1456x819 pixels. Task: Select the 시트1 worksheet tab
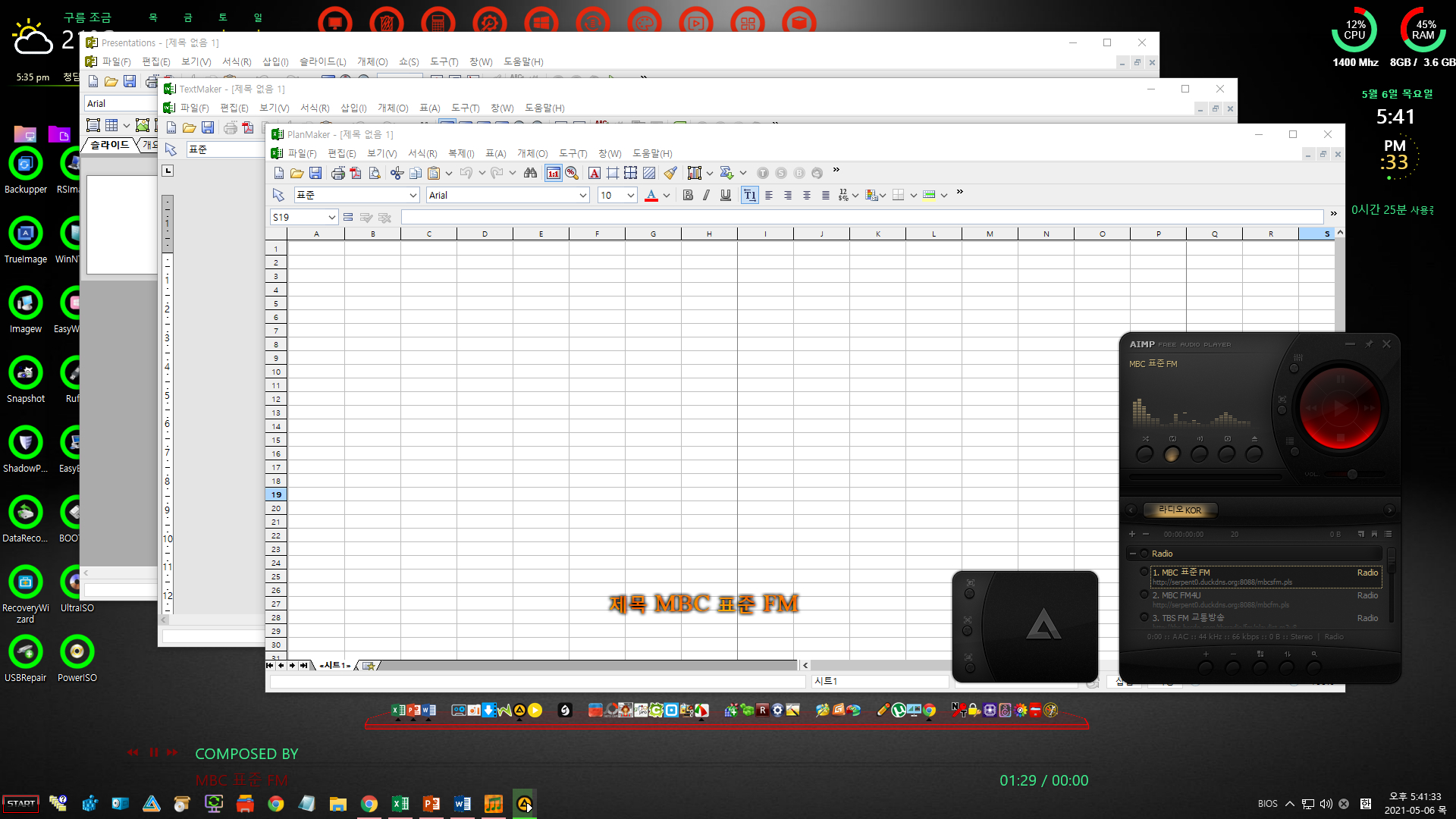[334, 665]
